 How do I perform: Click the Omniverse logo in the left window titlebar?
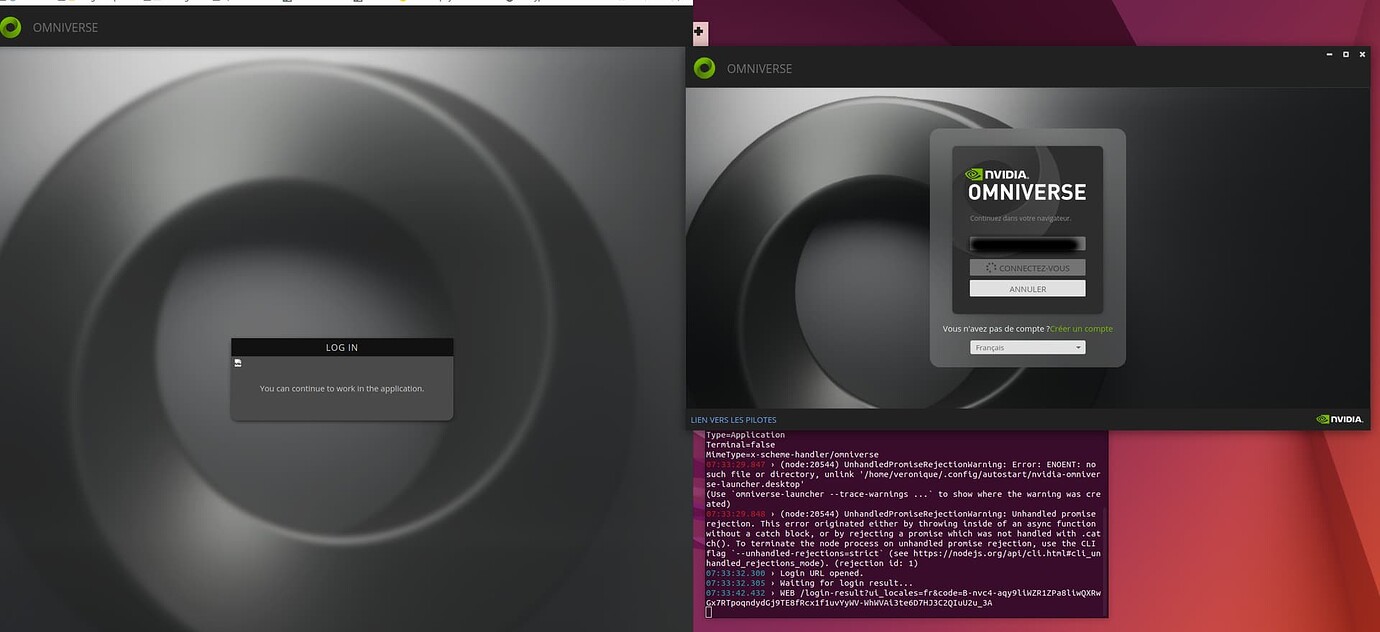tap(11, 27)
